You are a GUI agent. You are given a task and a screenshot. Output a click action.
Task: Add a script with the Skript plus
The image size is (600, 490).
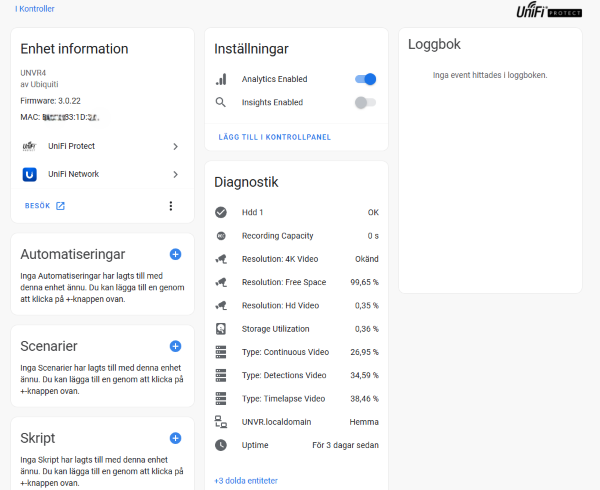pyautogui.click(x=175, y=438)
